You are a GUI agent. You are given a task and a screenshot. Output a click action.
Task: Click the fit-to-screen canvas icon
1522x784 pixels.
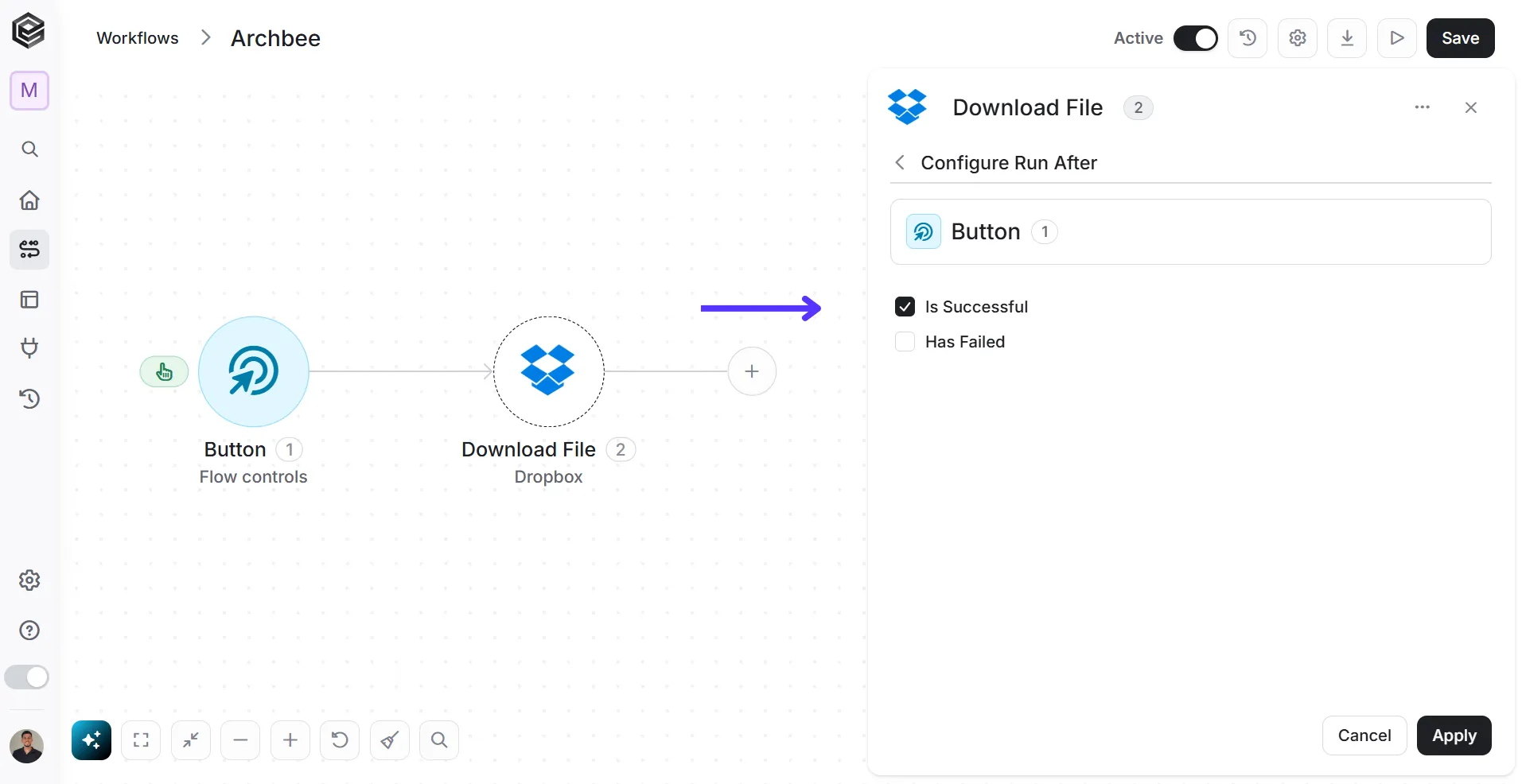tap(141, 740)
